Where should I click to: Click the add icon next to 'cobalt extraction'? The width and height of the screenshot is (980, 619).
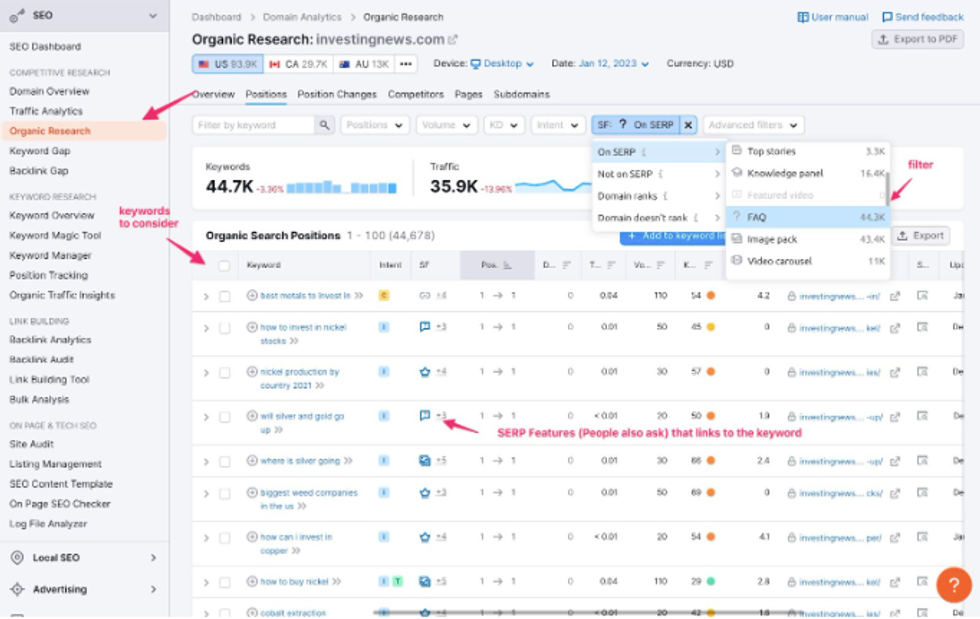click(252, 612)
